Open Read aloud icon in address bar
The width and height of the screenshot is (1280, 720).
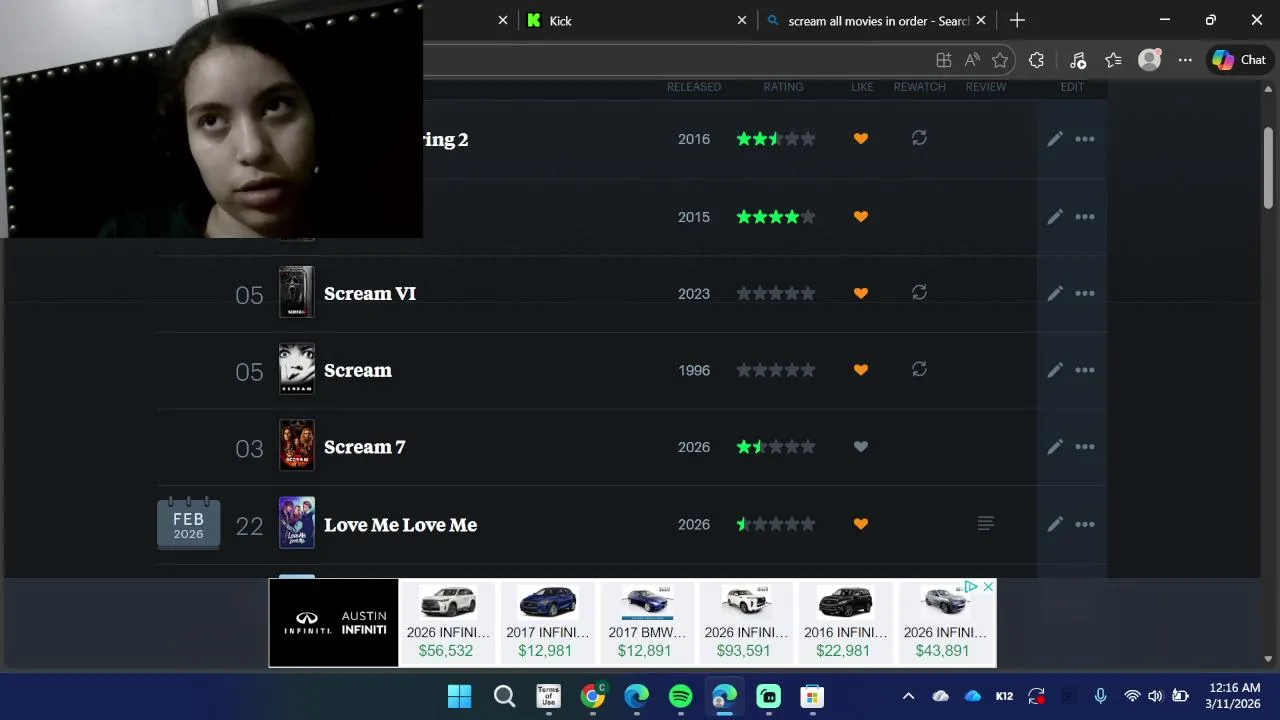972,60
